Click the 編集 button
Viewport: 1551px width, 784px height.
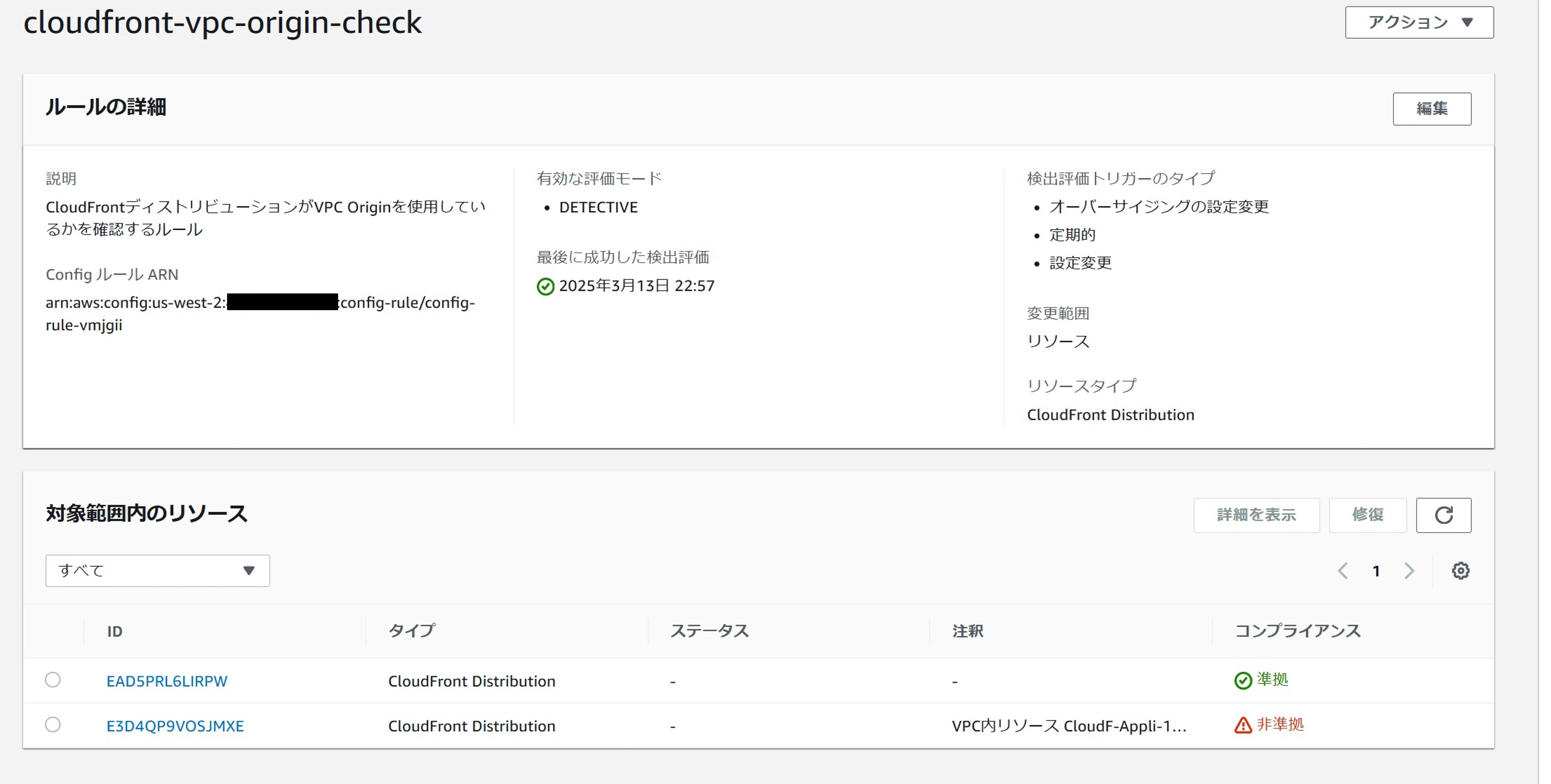[1432, 109]
